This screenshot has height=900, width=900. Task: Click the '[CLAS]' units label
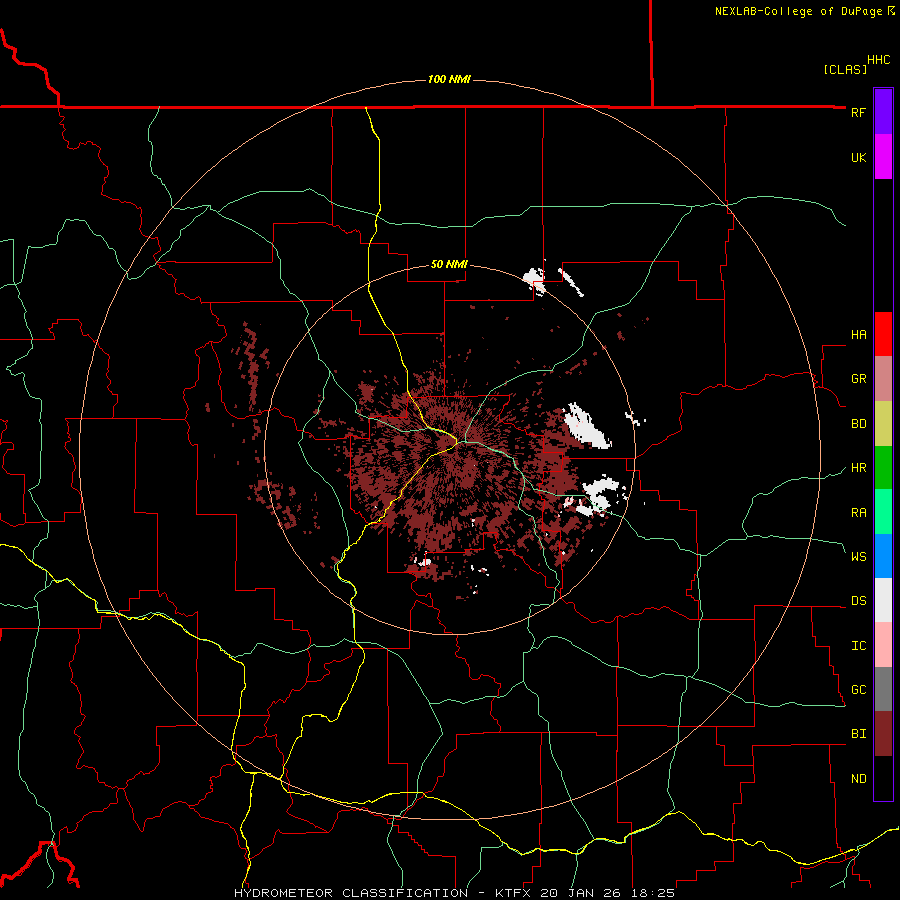pyautogui.click(x=845, y=69)
